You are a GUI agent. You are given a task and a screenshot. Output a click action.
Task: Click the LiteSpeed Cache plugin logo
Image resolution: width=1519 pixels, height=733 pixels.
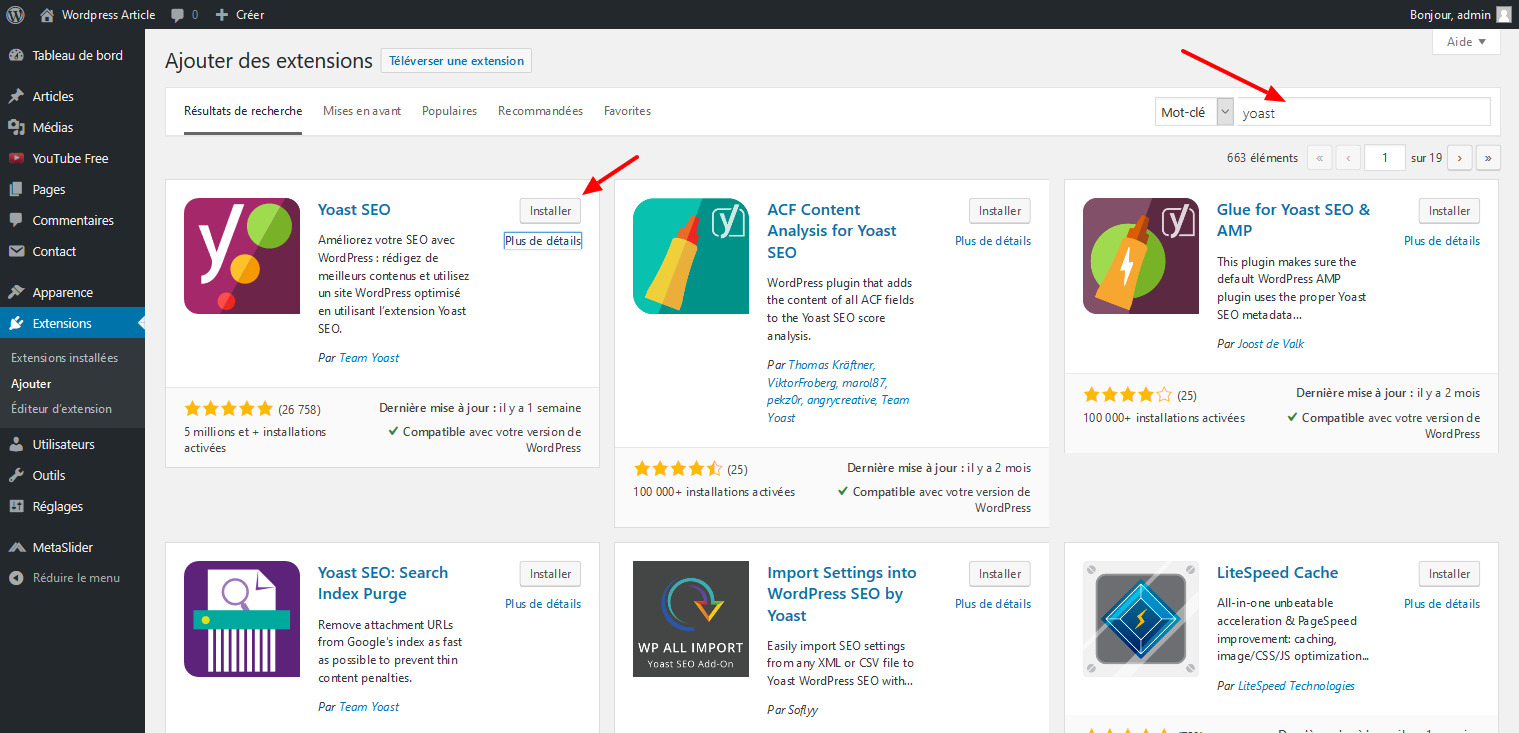pos(1141,619)
